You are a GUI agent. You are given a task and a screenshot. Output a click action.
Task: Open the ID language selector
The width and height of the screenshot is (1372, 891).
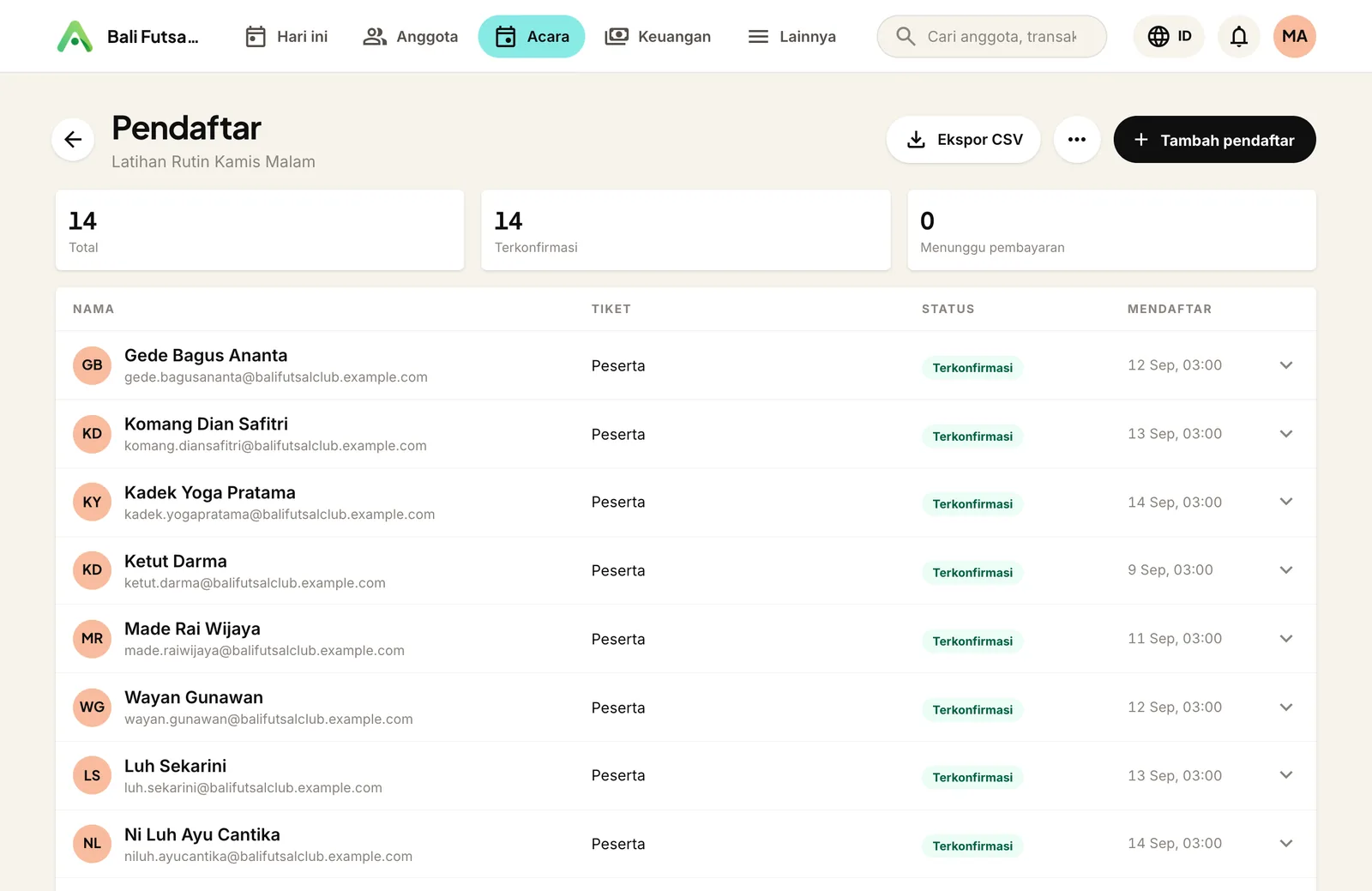coord(1169,36)
